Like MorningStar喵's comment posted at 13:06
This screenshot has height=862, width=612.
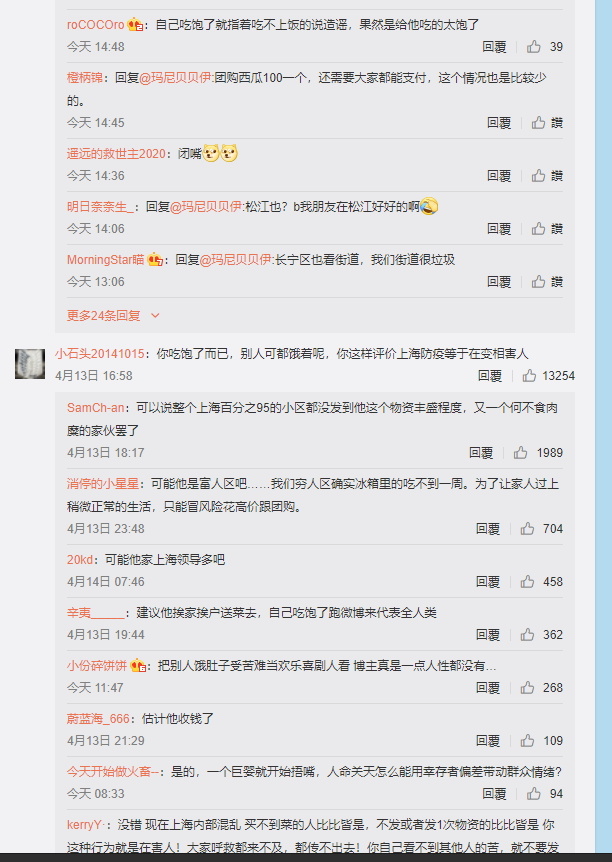(x=538, y=281)
